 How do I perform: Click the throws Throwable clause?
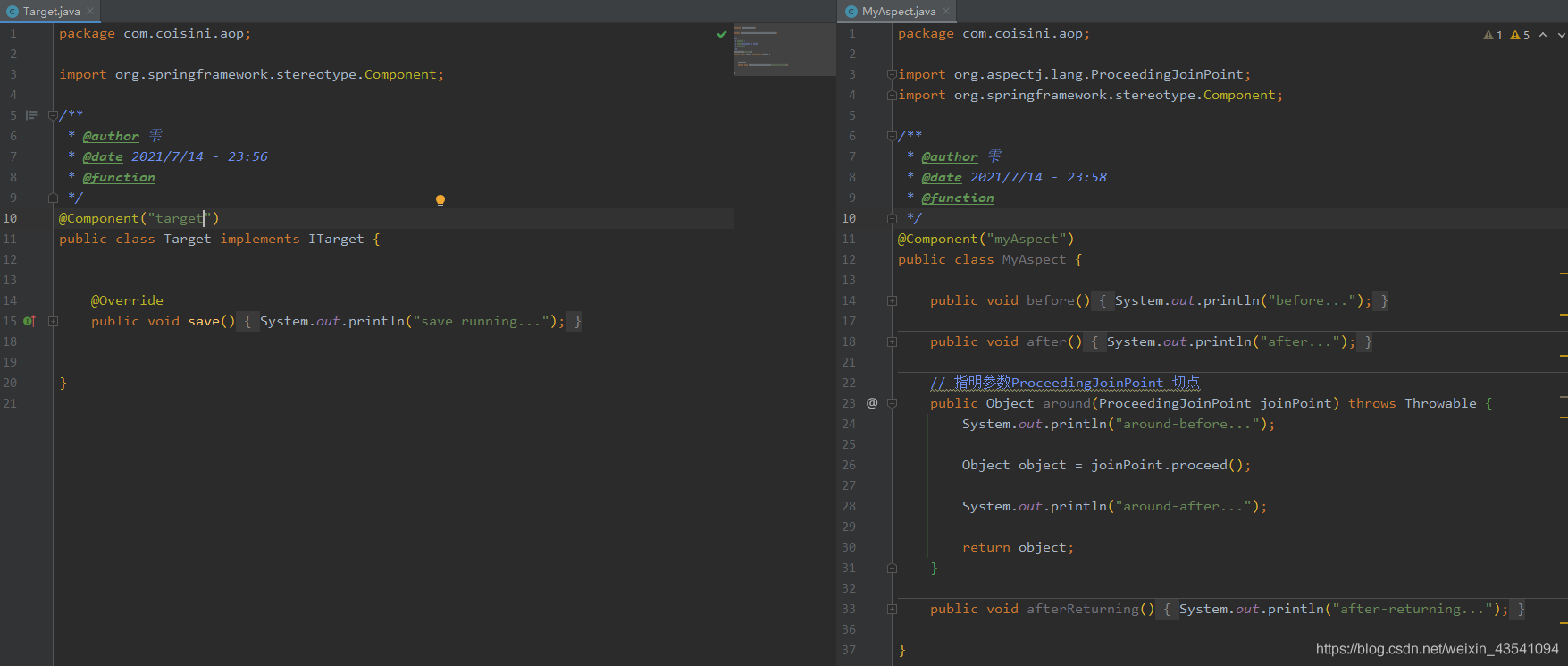tap(1413, 403)
